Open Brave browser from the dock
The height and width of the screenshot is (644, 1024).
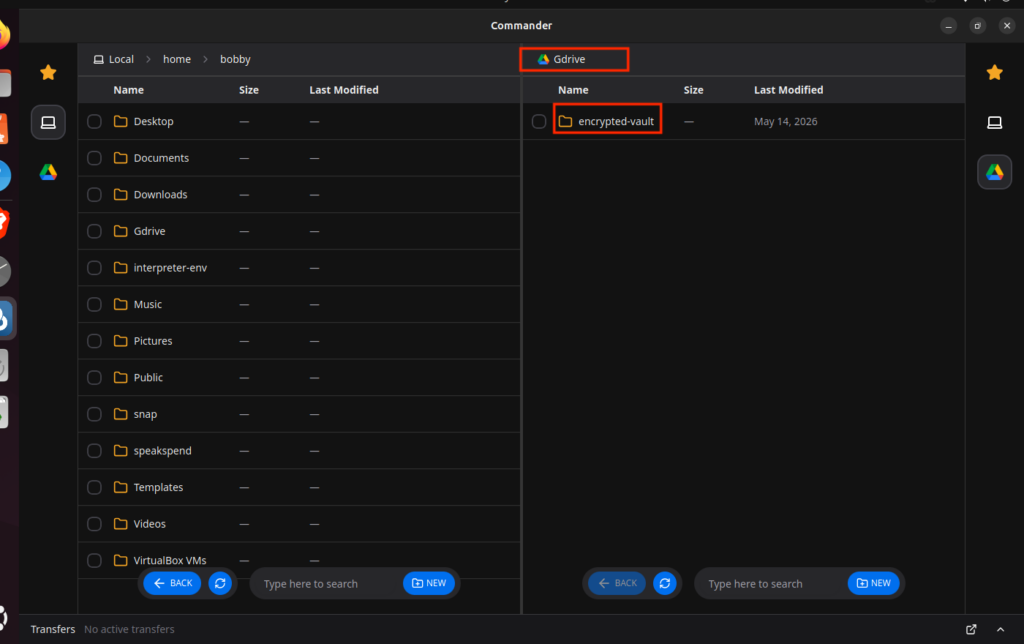[x=3, y=223]
